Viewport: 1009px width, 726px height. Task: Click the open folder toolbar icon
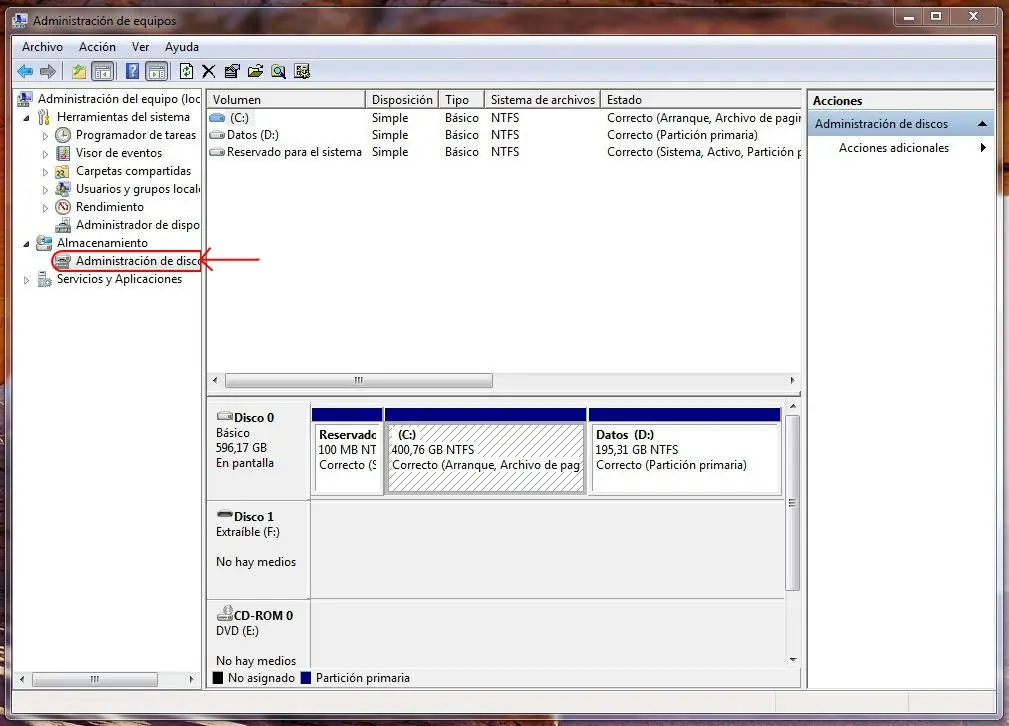(x=255, y=71)
